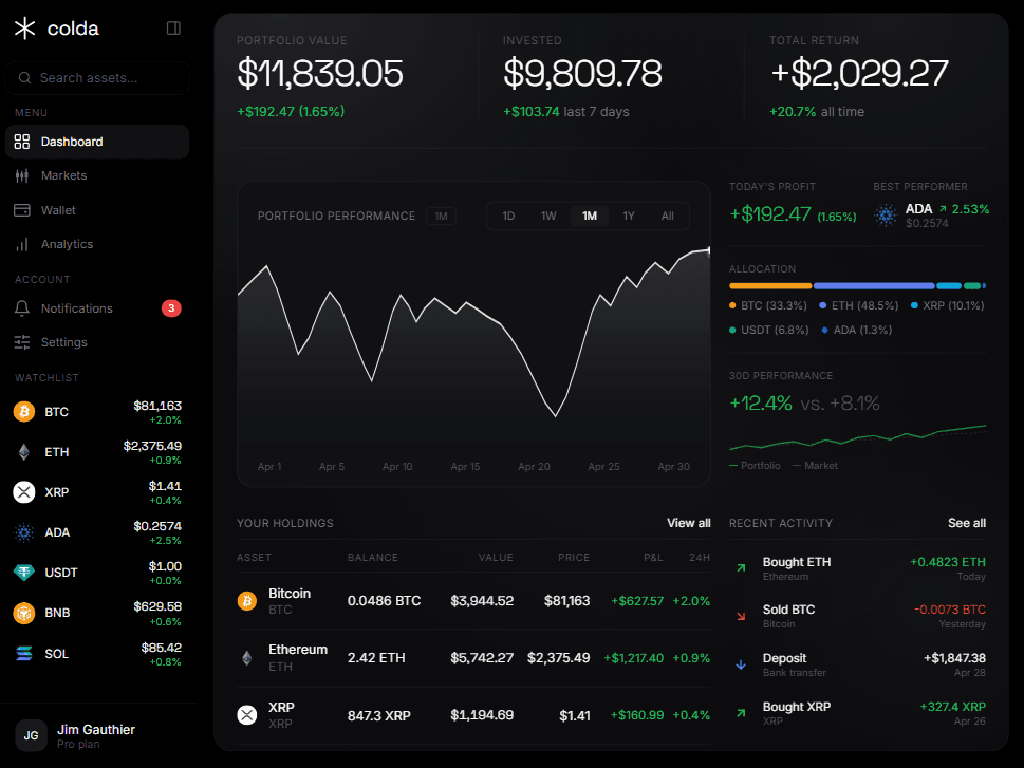
Task: Open Notifications in the account section
Action: (97, 308)
